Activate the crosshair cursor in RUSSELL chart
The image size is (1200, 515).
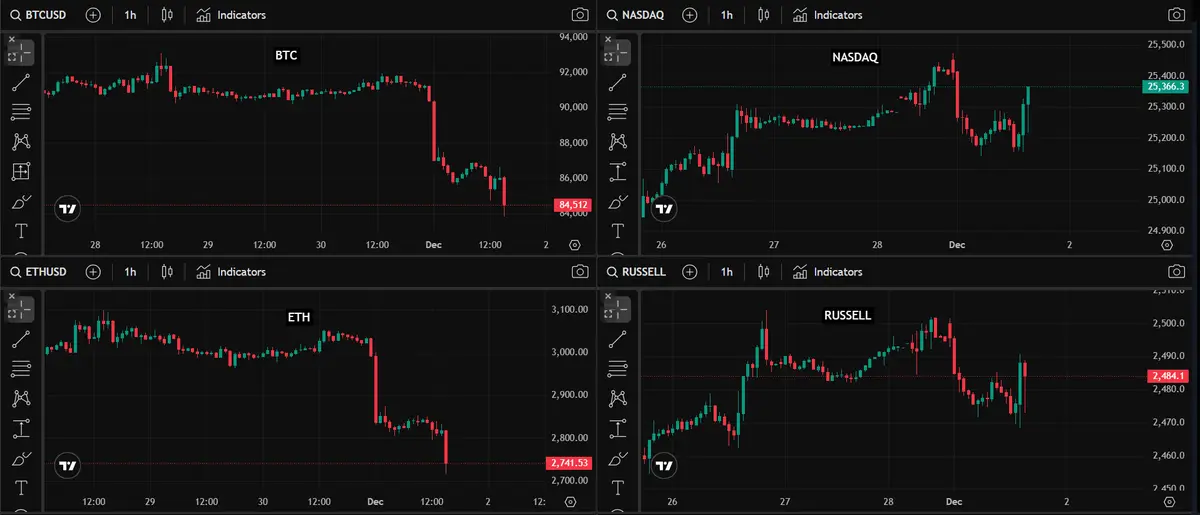point(618,311)
